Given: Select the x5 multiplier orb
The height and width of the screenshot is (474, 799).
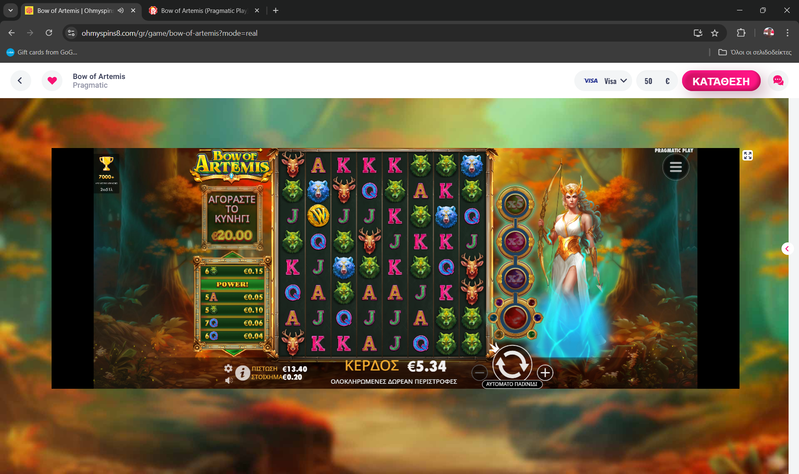Looking at the screenshot, I should pos(515,204).
